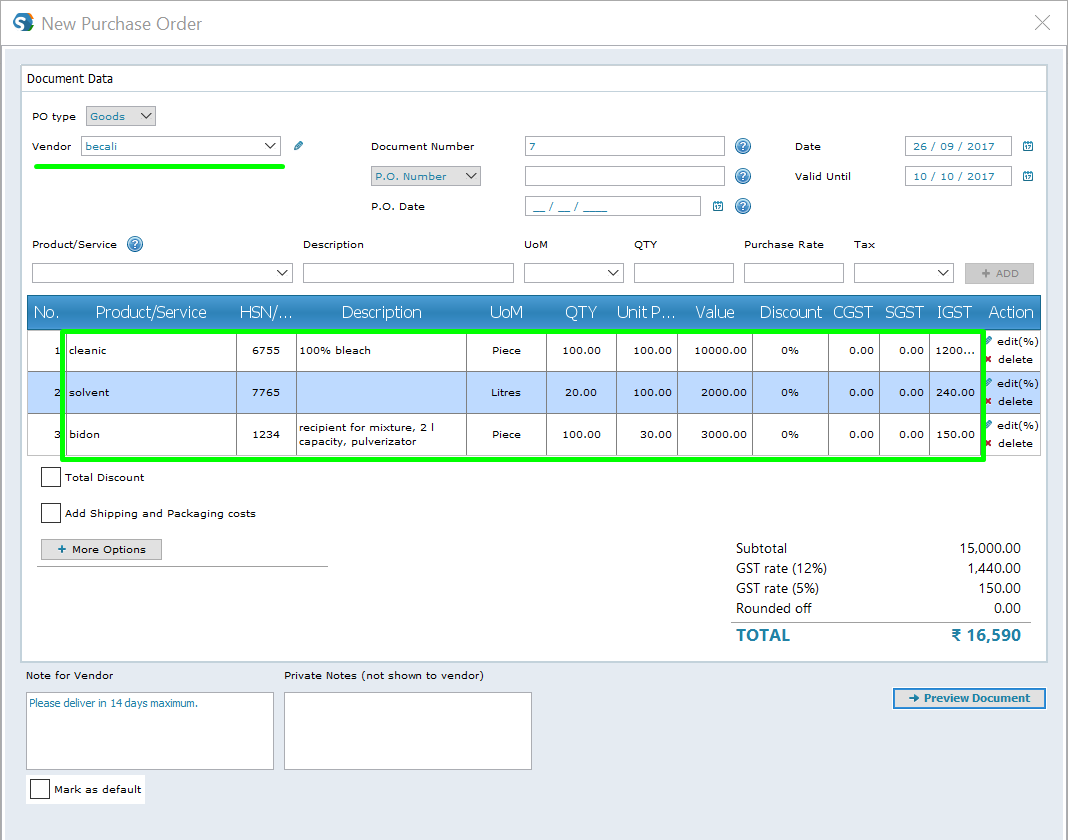Delete the bidon line item
This screenshot has height=840, width=1068.
click(1010, 443)
